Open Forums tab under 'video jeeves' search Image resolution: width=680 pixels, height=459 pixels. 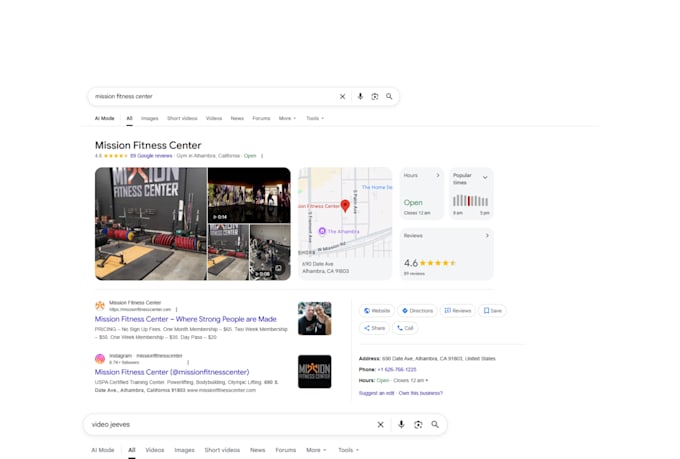click(x=285, y=450)
